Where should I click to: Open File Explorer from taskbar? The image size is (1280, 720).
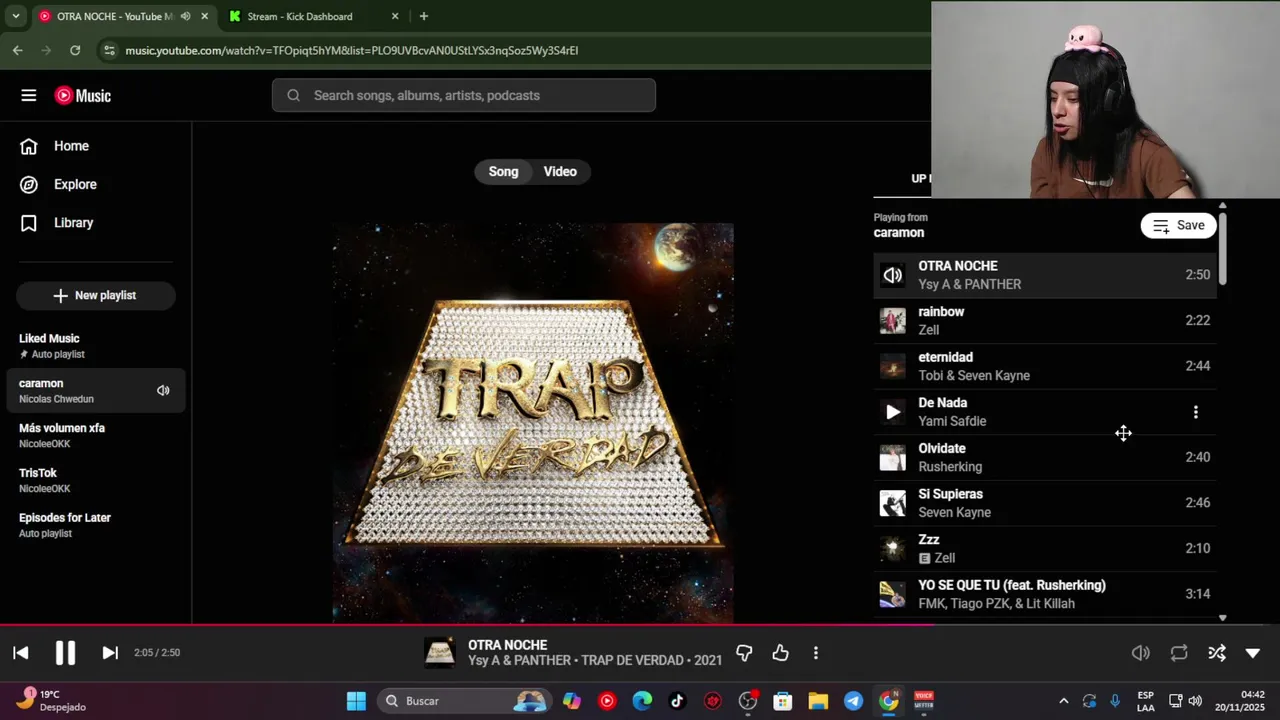coord(818,701)
